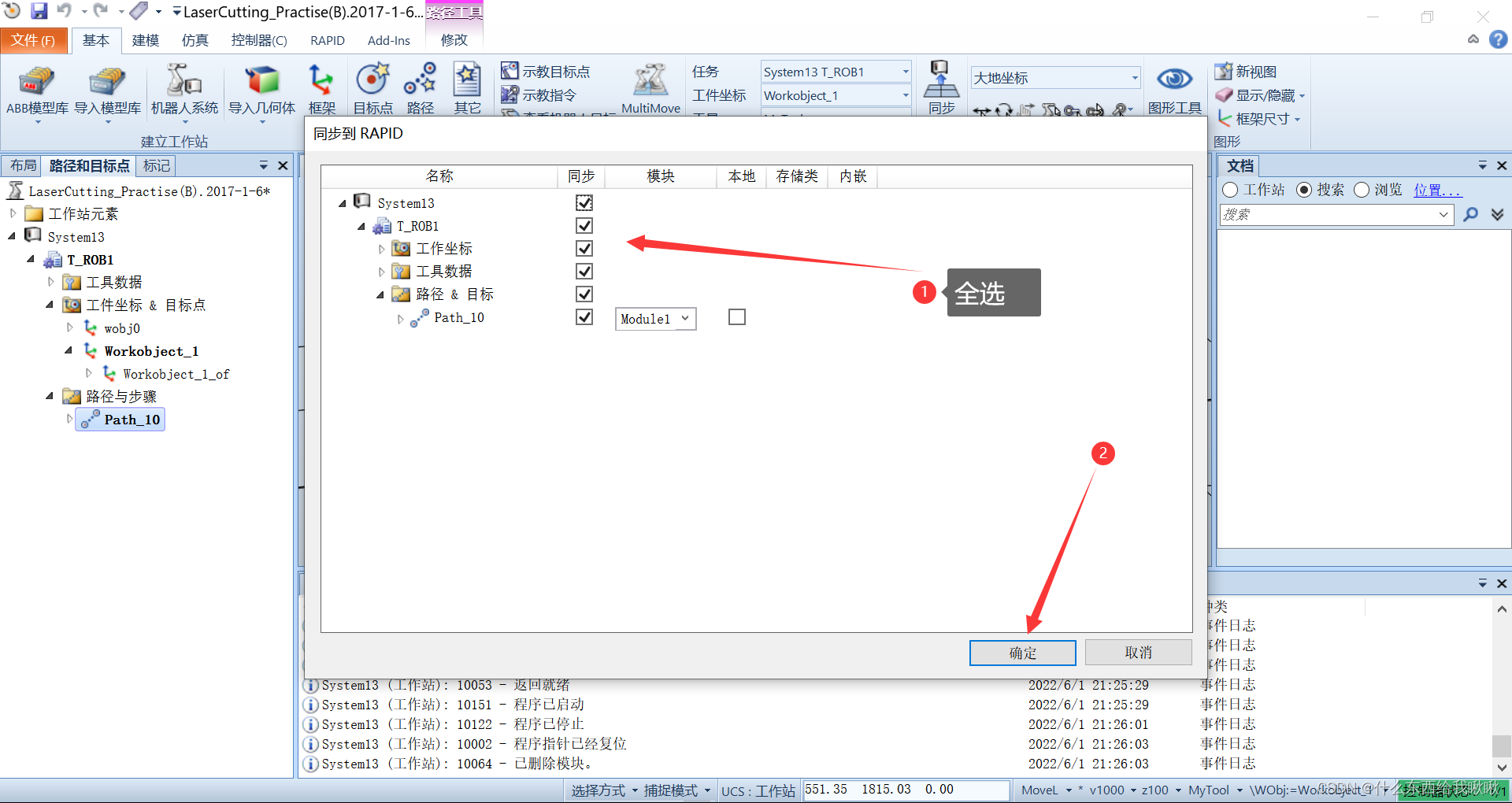Image resolution: width=1512 pixels, height=803 pixels.
Task: Open the 其它 other tool
Action: tap(467, 91)
